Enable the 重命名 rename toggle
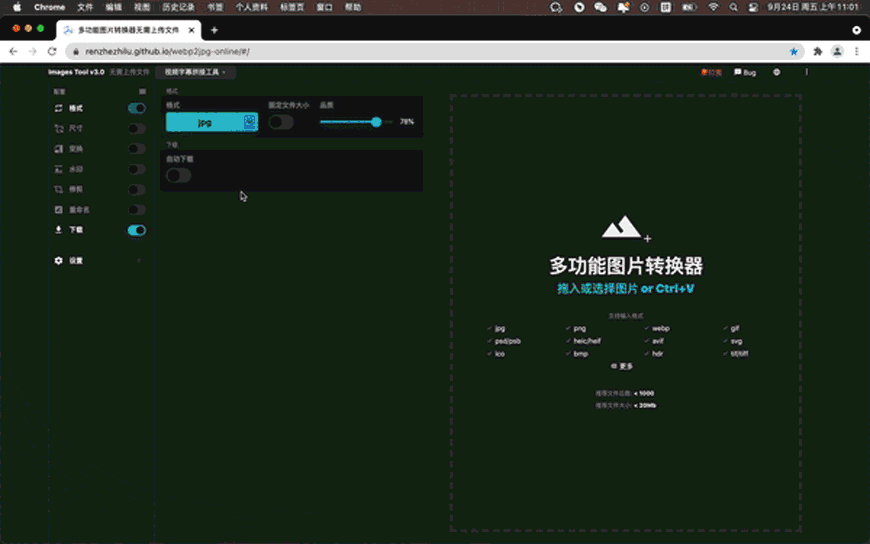This screenshot has width=870, height=544. (137, 210)
